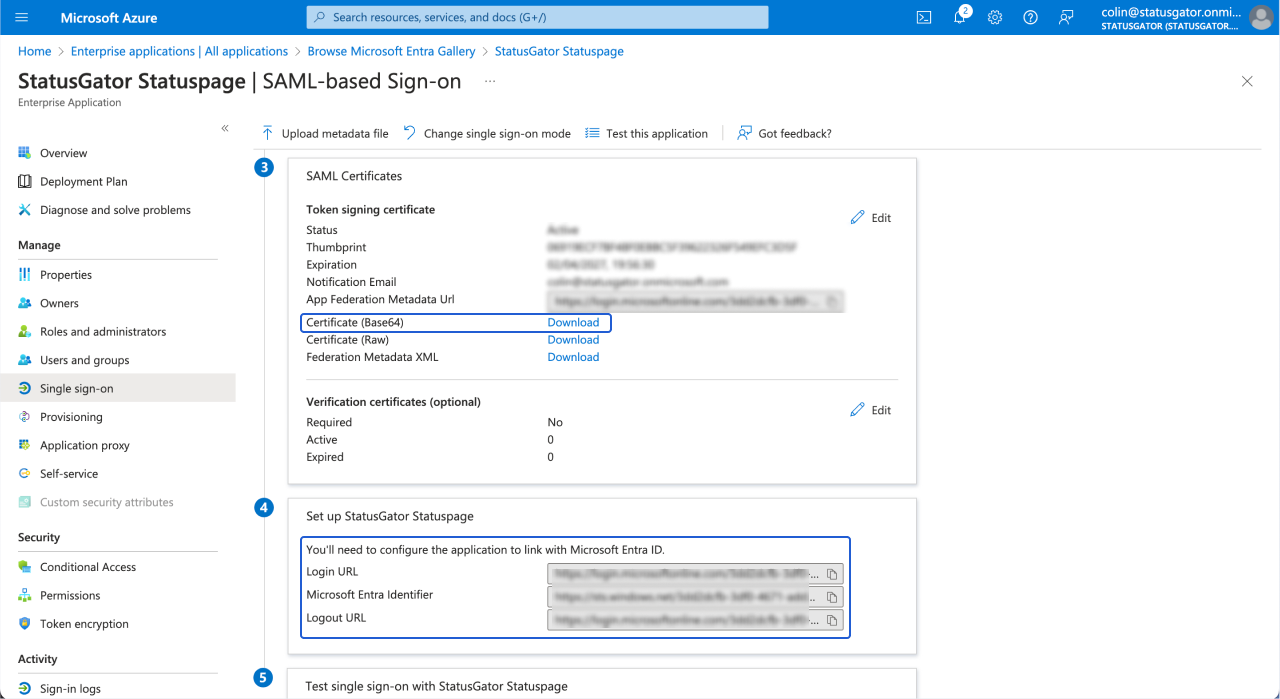
Task: Click the Sign-in logs icon
Action: (25, 689)
